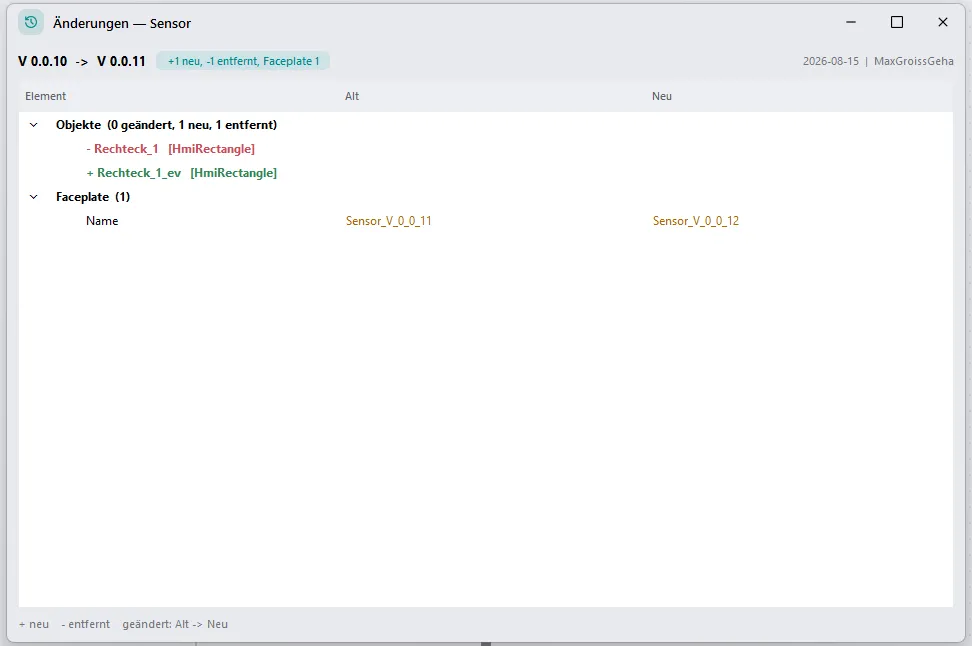The image size is (972, 646).
Task: Click the old value Sensor_V_0_0_11
Action: coord(389,221)
